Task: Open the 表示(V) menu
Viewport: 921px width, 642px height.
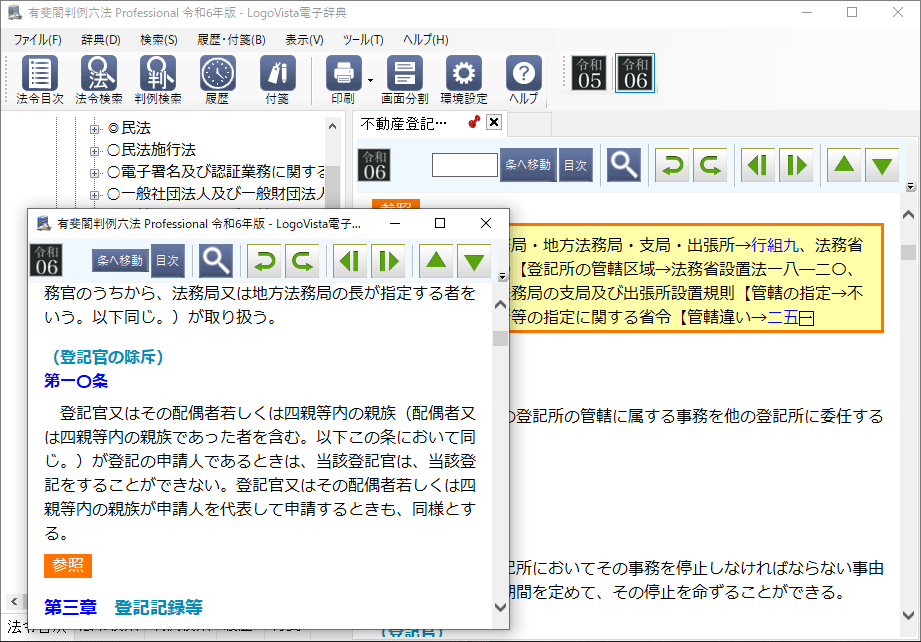Action: coord(304,40)
